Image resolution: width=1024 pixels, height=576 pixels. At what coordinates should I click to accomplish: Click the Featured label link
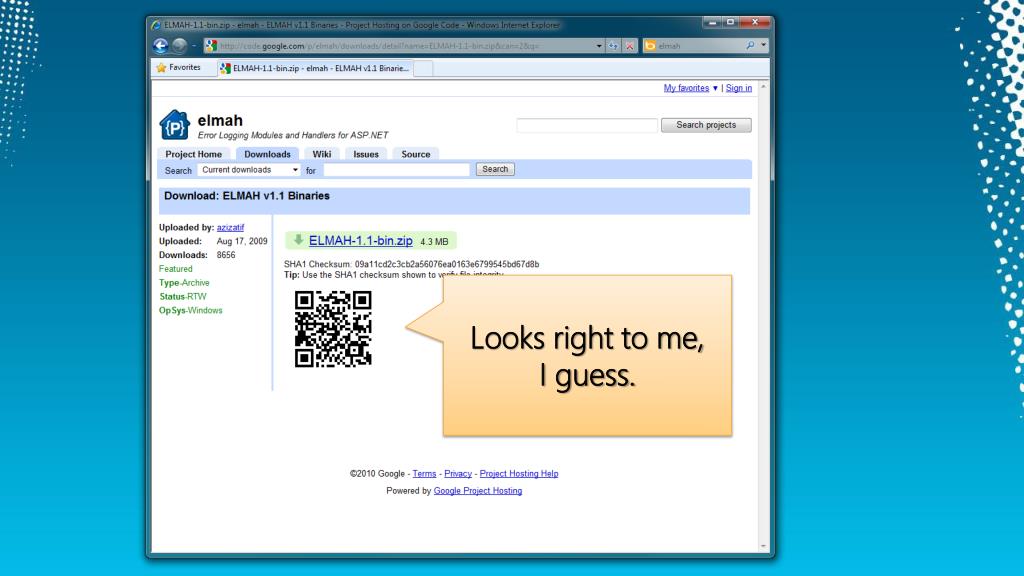[176, 268]
